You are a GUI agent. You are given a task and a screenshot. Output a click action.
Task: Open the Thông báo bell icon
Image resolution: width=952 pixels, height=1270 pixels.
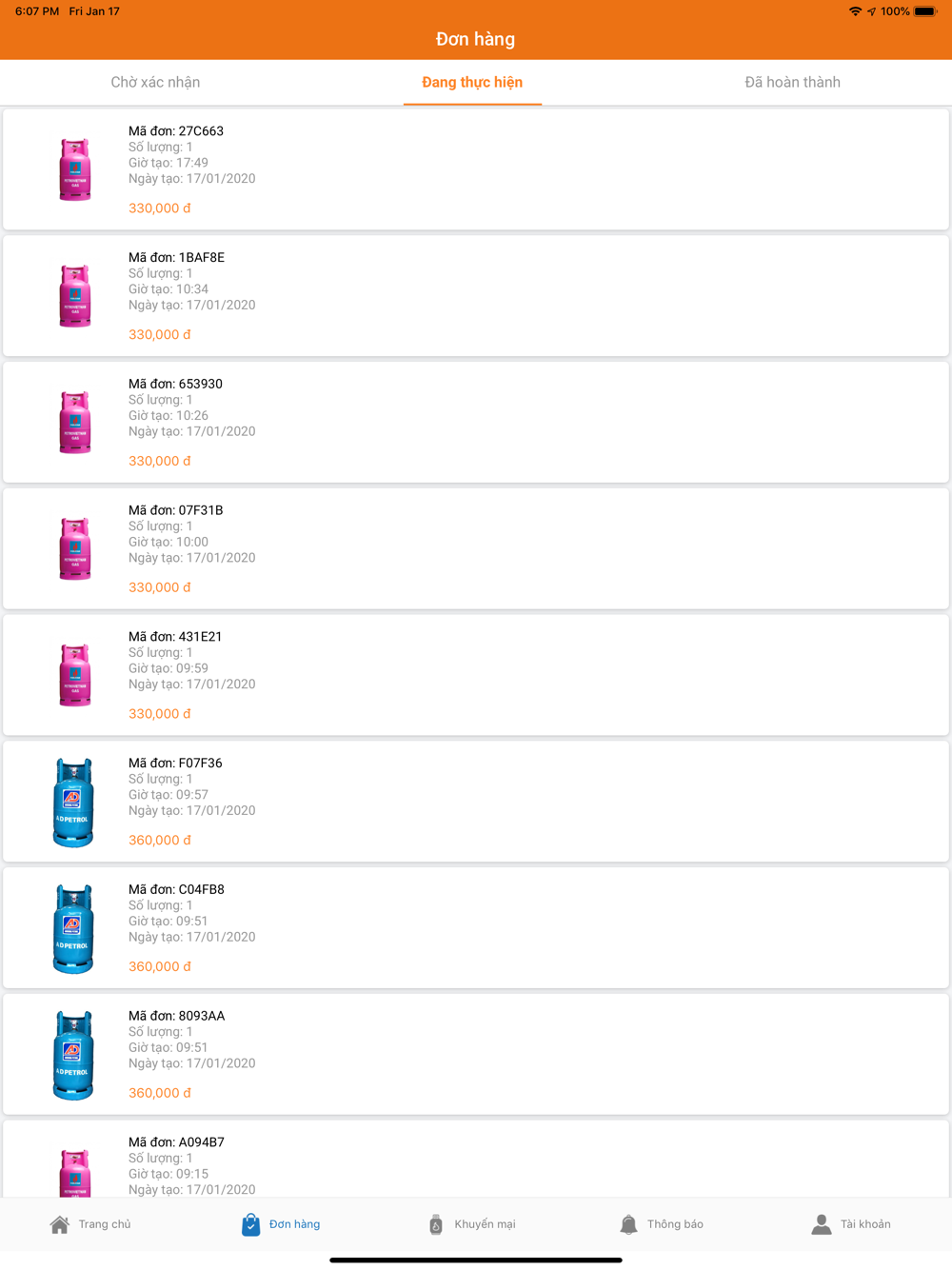coord(628,1224)
